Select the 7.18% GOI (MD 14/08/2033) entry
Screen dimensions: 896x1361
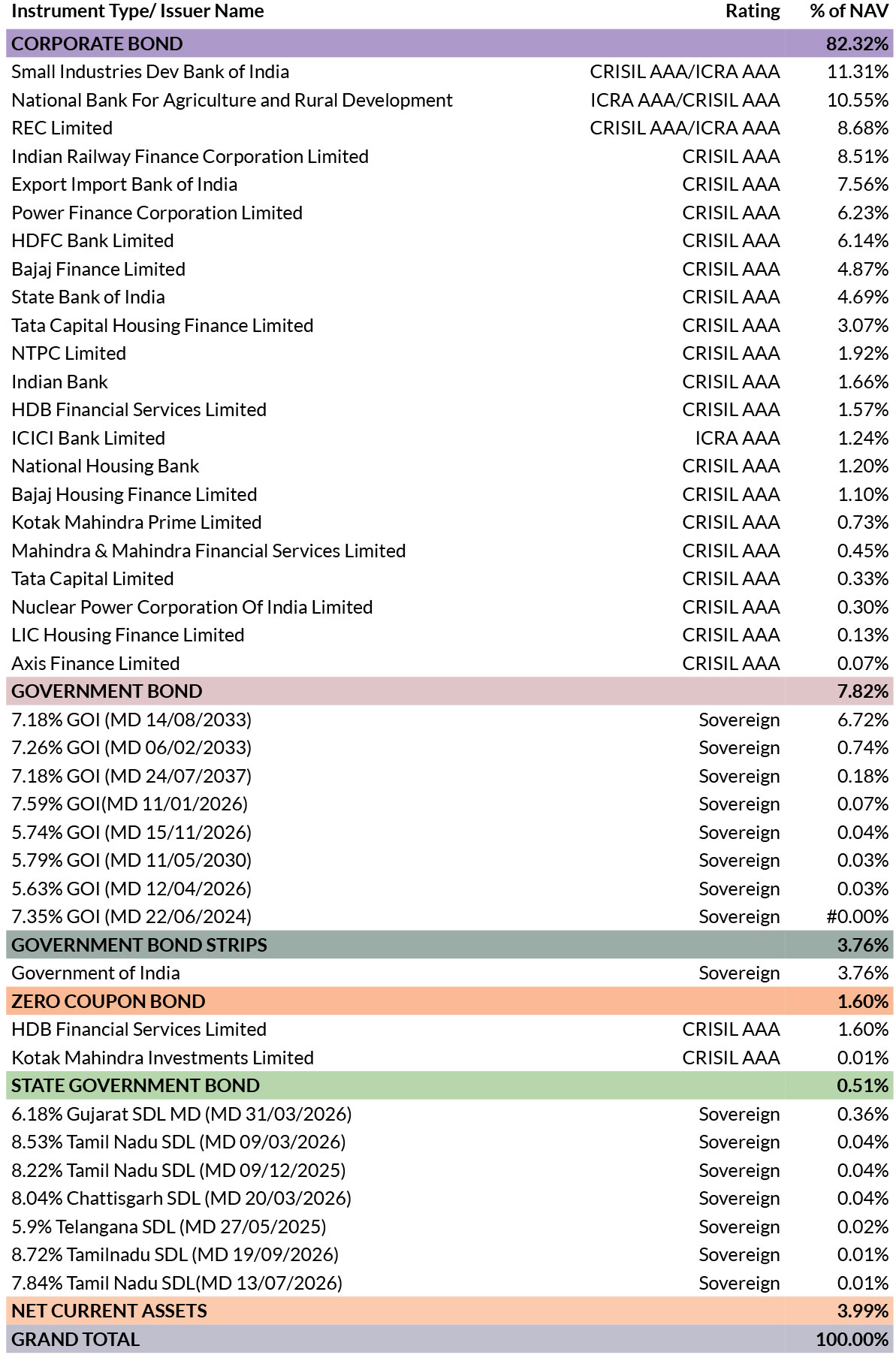131,720
